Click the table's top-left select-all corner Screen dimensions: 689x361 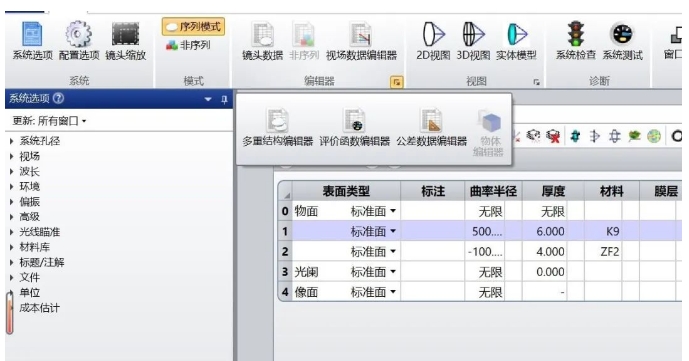point(286,191)
